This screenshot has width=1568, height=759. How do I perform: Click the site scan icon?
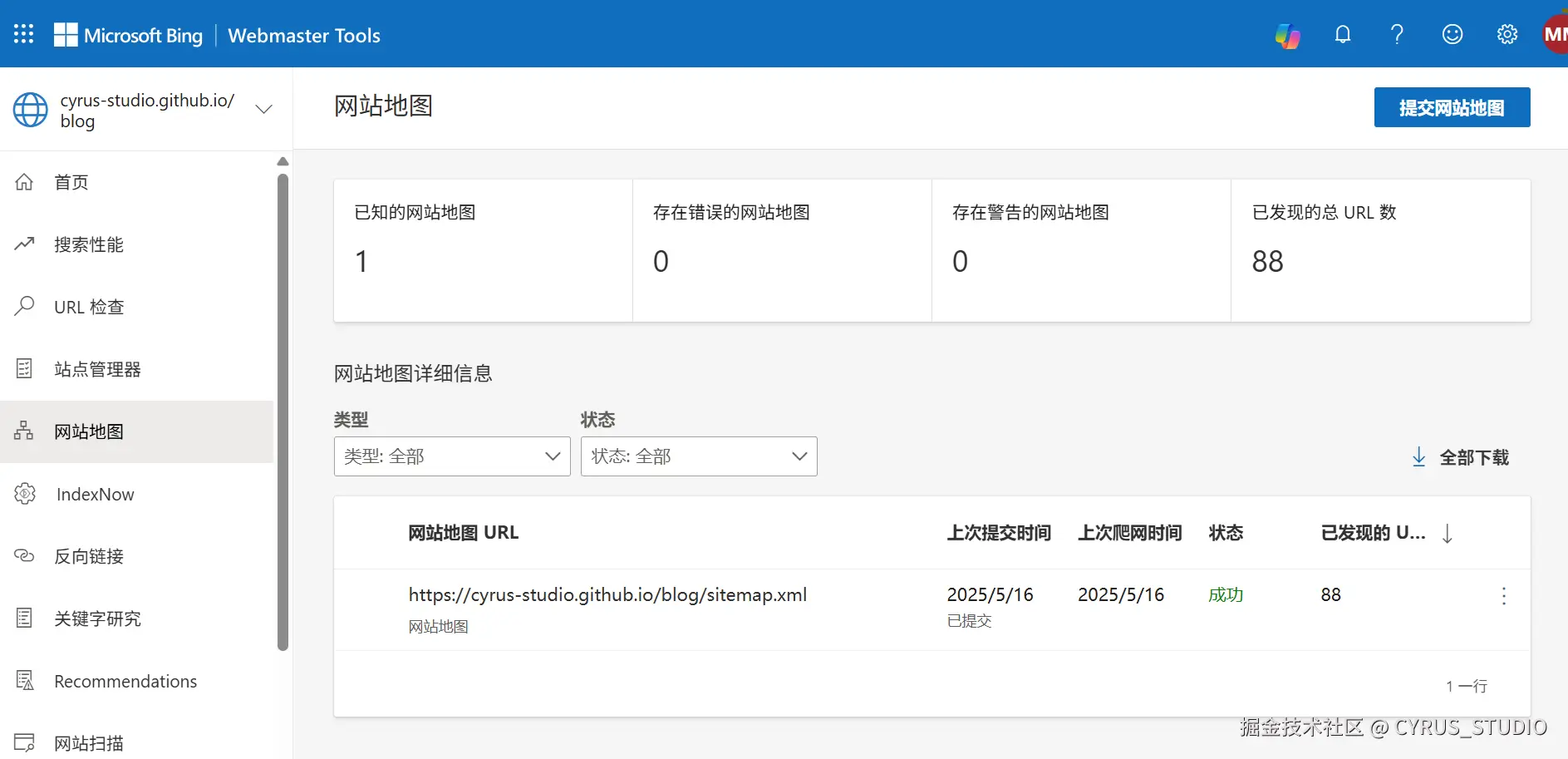(x=24, y=742)
